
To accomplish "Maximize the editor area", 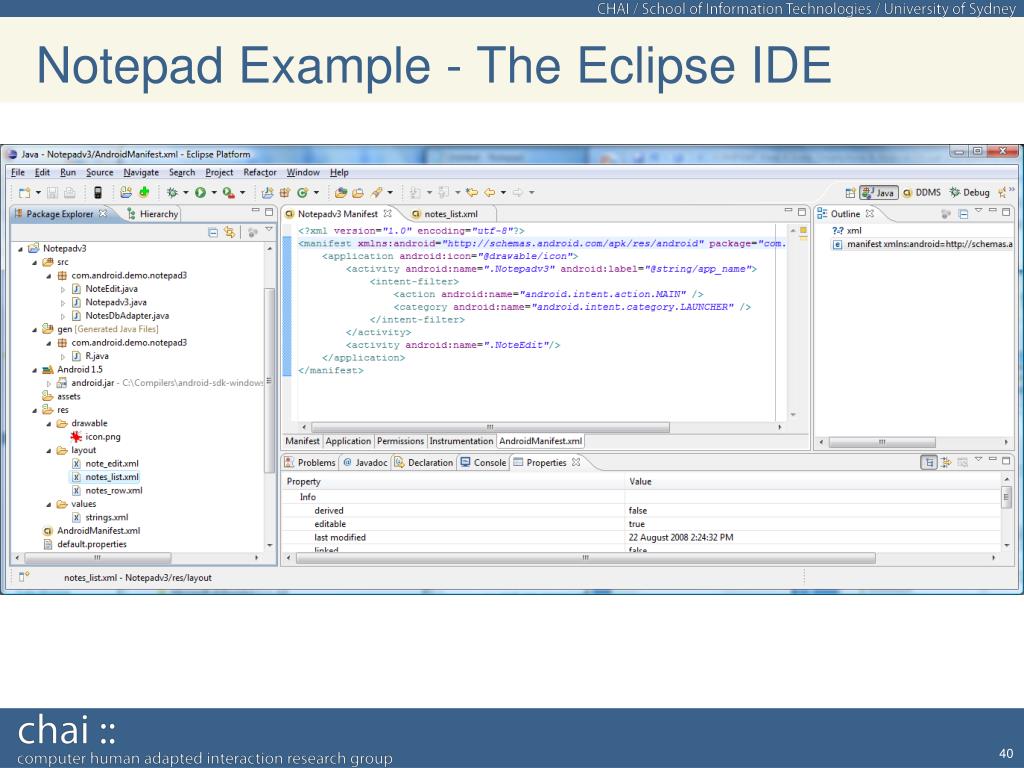I will [x=802, y=212].
